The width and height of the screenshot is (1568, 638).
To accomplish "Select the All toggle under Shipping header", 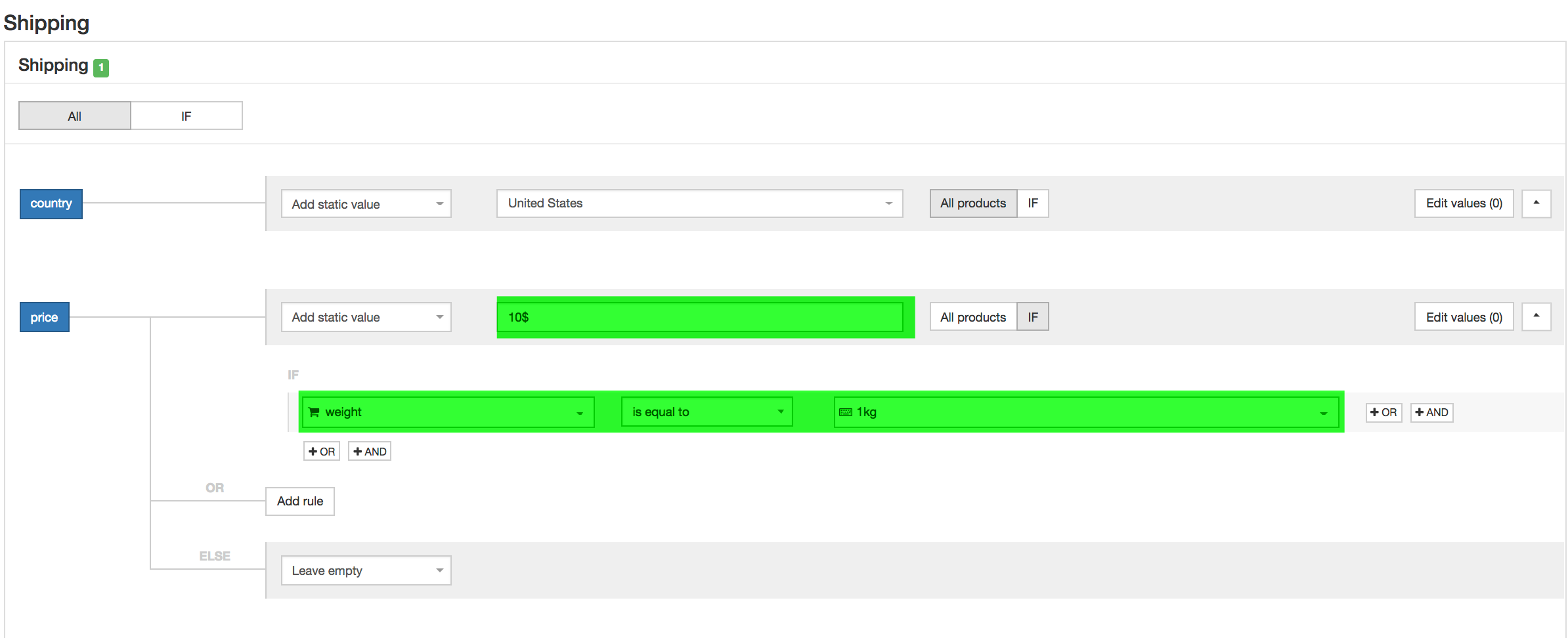I will pyautogui.click(x=75, y=116).
